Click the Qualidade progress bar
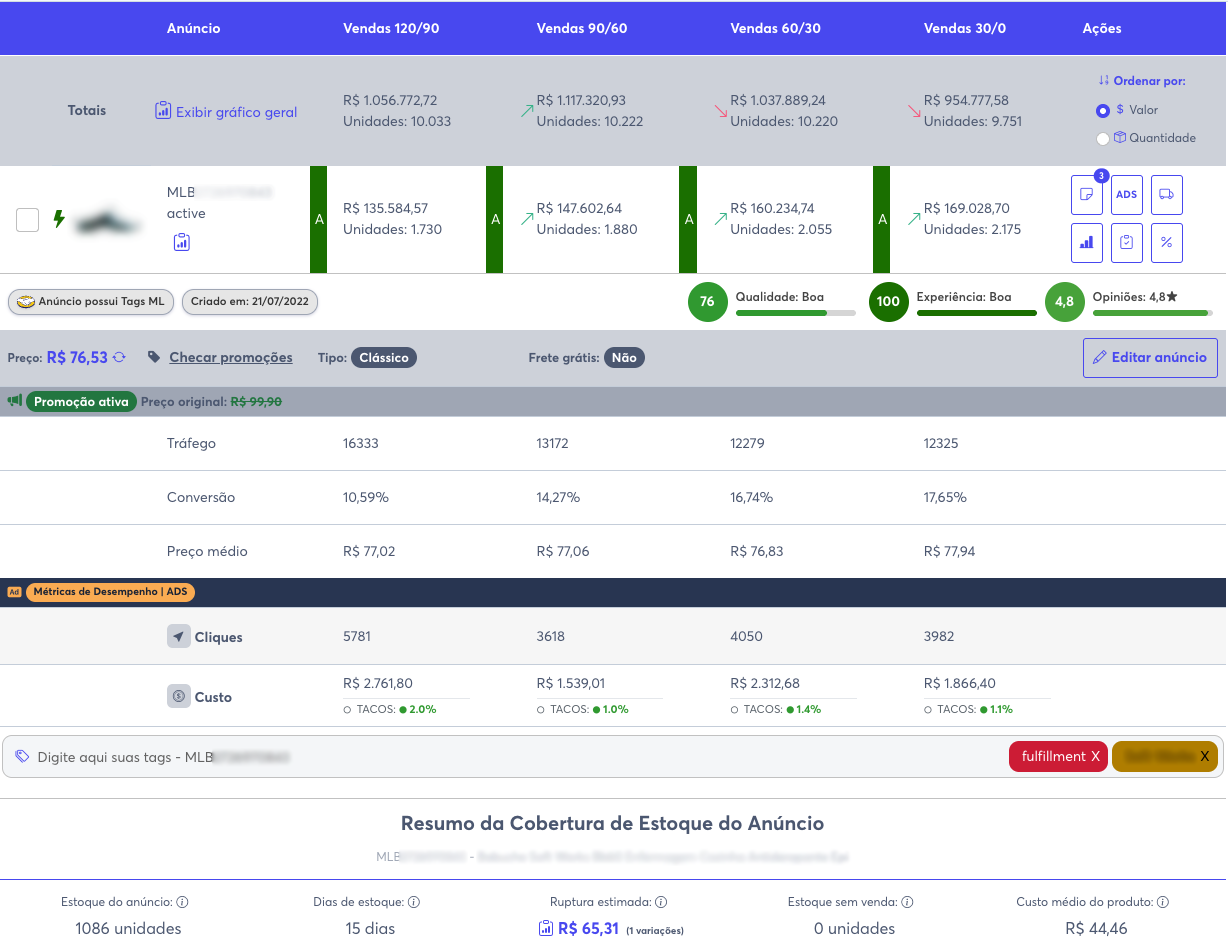The height and width of the screenshot is (948, 1228). 795,313
